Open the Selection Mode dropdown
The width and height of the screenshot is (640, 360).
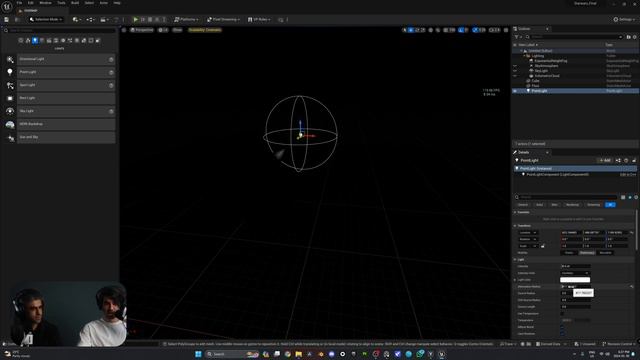click(x=46, y=19)
